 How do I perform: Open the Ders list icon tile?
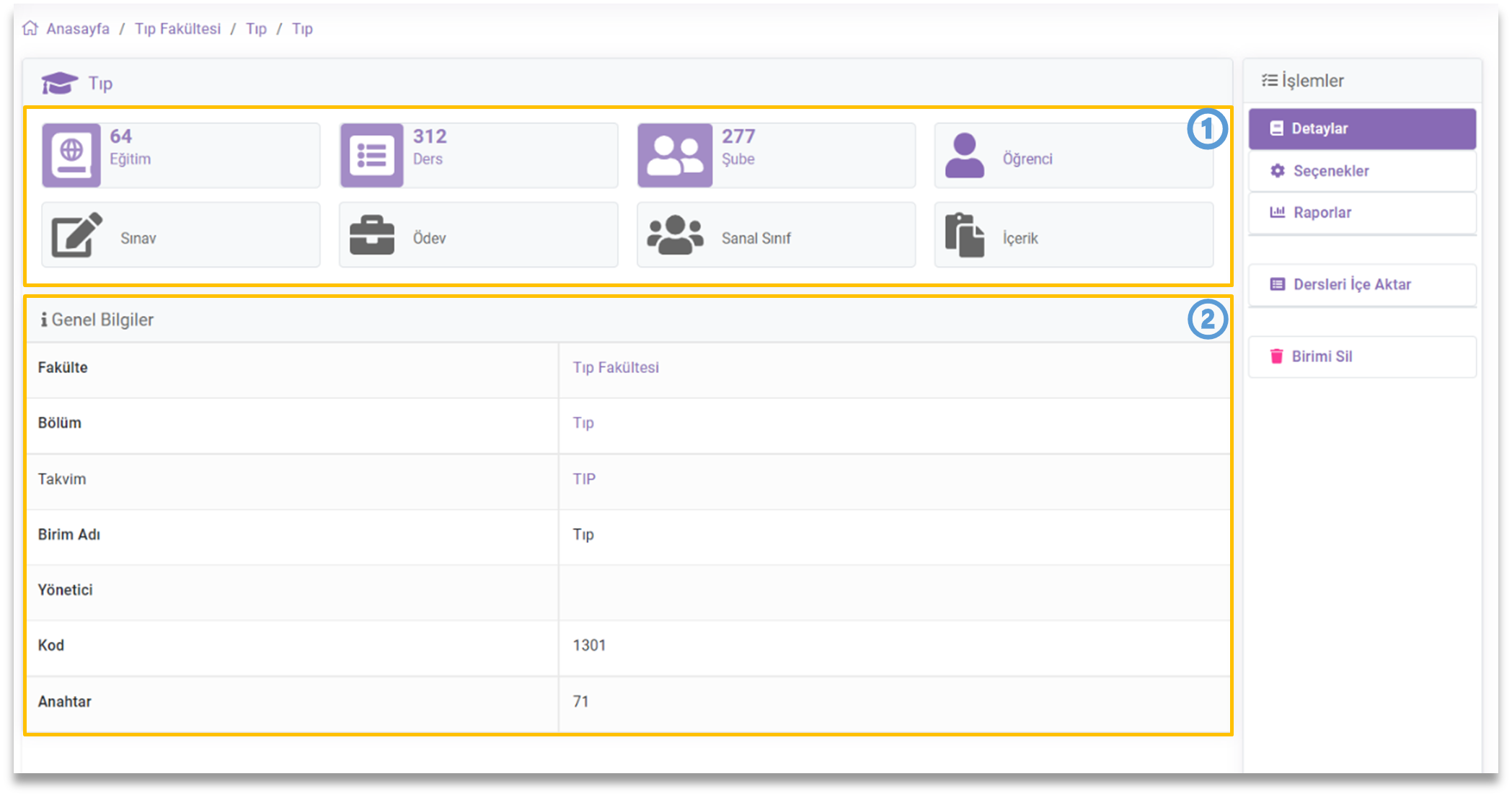[372, 155]
